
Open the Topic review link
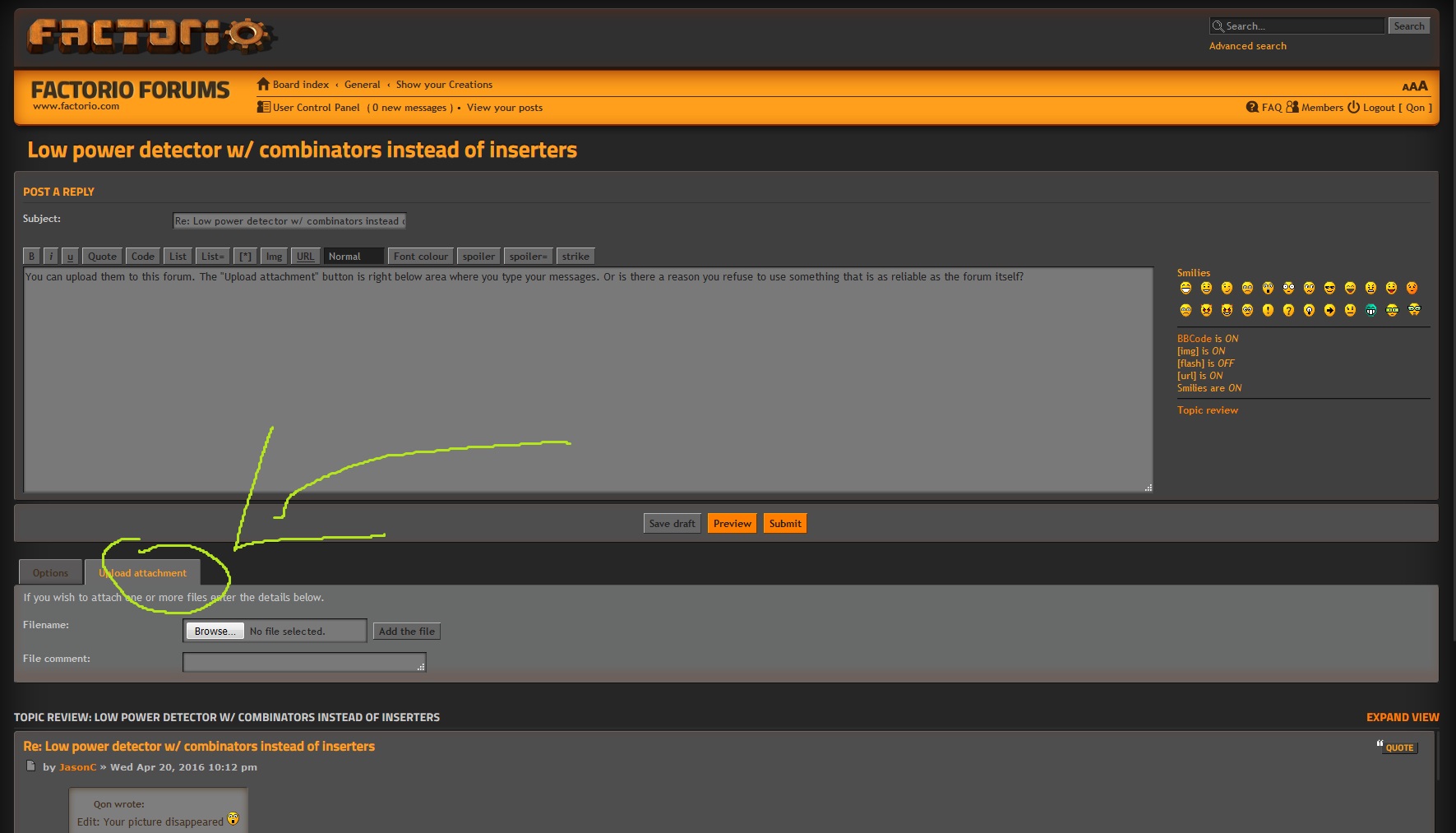(1207, 410)
